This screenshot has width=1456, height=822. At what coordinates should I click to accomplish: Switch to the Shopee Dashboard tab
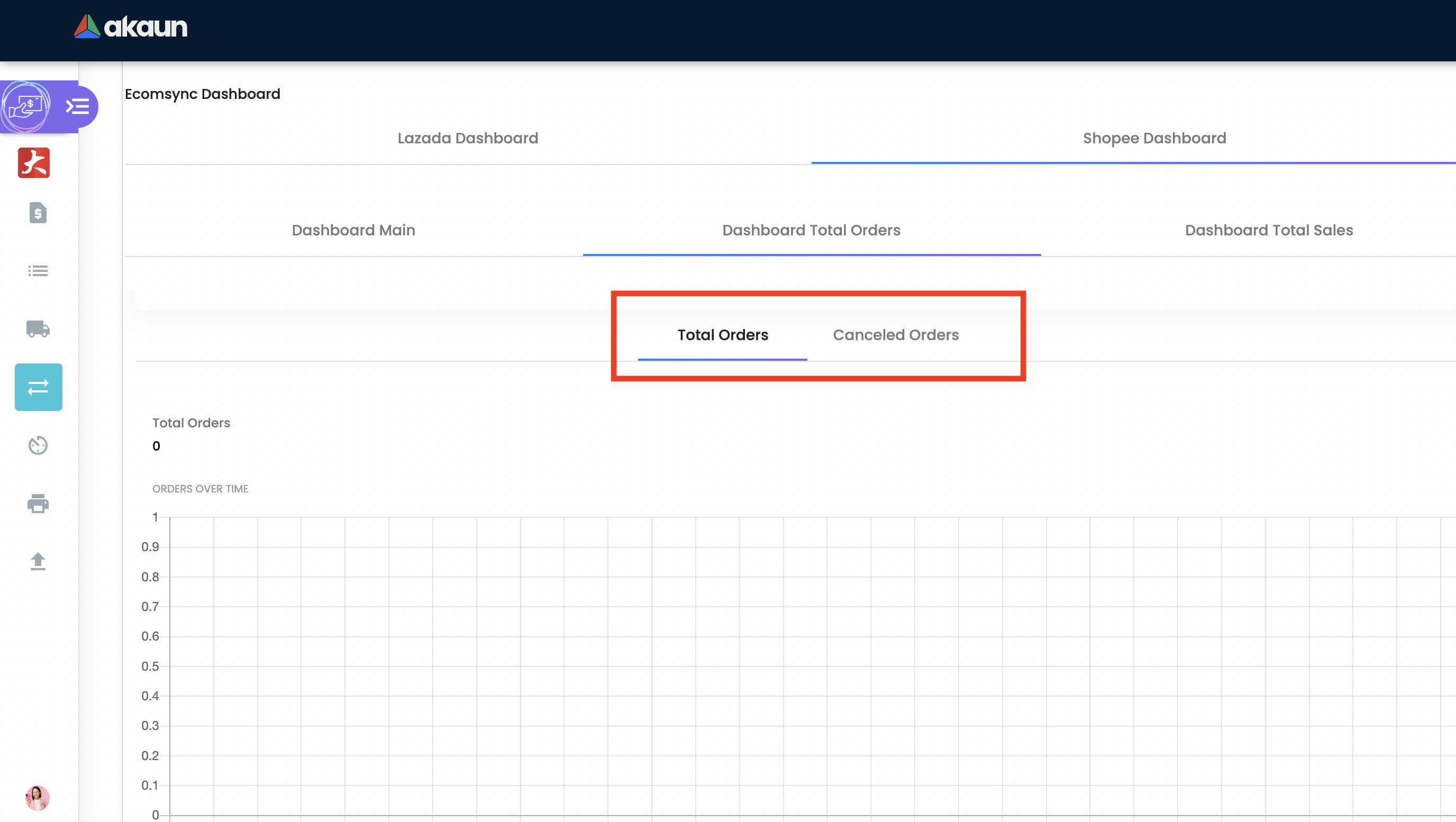[1154, 139]
